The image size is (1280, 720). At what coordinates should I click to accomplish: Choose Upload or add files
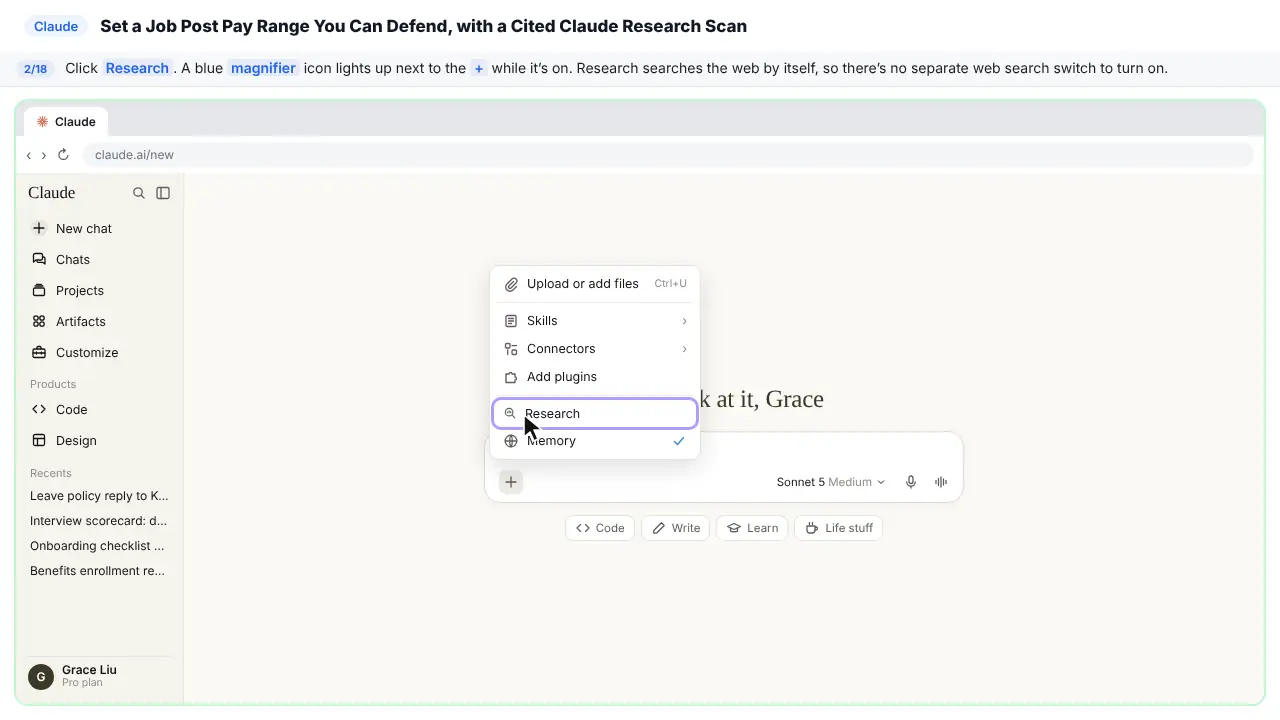point(595,284)
